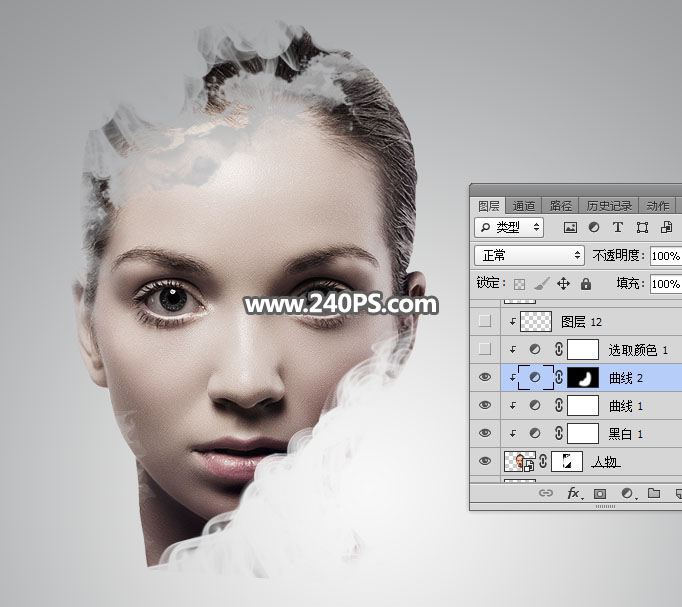Show the 选取颜色 1 layer
This screenshot has width=682, height=607.
[x=485, y=349]
